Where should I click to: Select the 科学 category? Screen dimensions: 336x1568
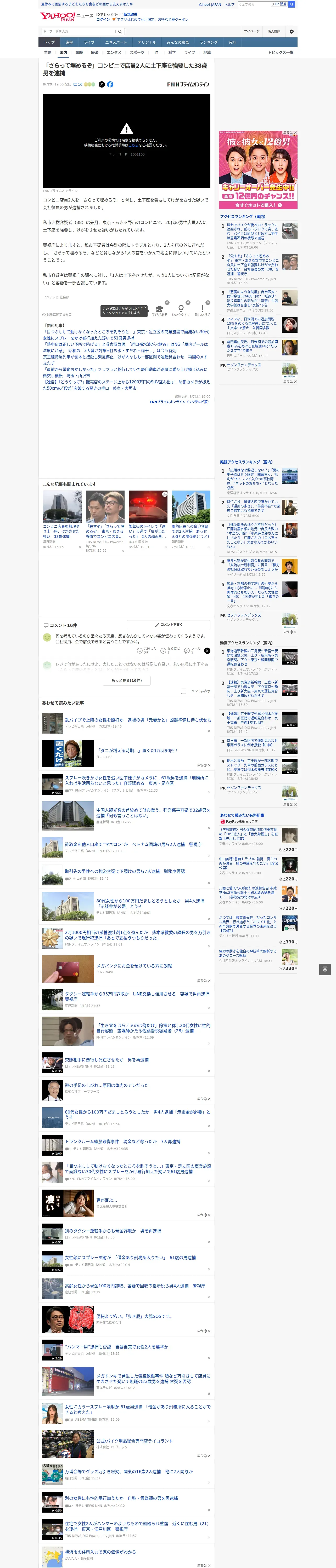point(172,52)
